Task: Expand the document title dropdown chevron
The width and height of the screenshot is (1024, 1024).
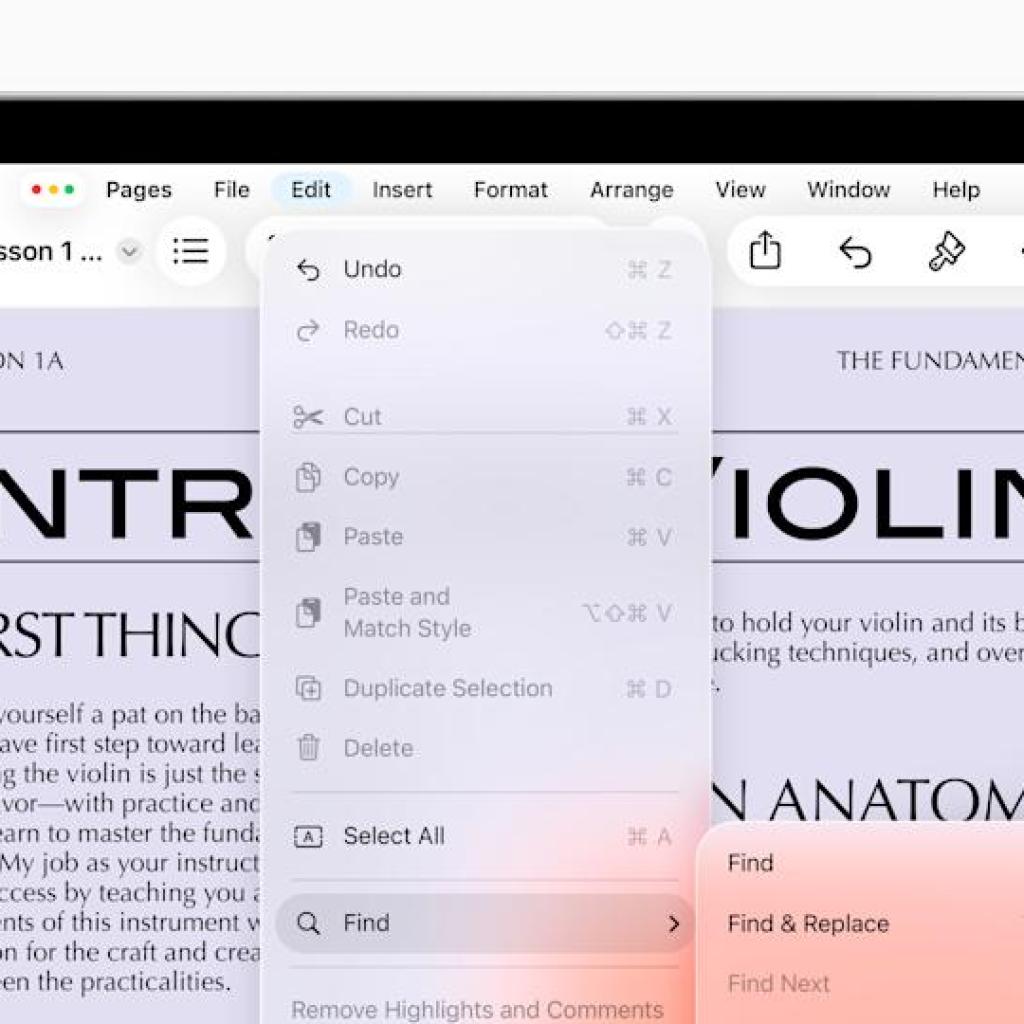Action: [x=129, y=252]
